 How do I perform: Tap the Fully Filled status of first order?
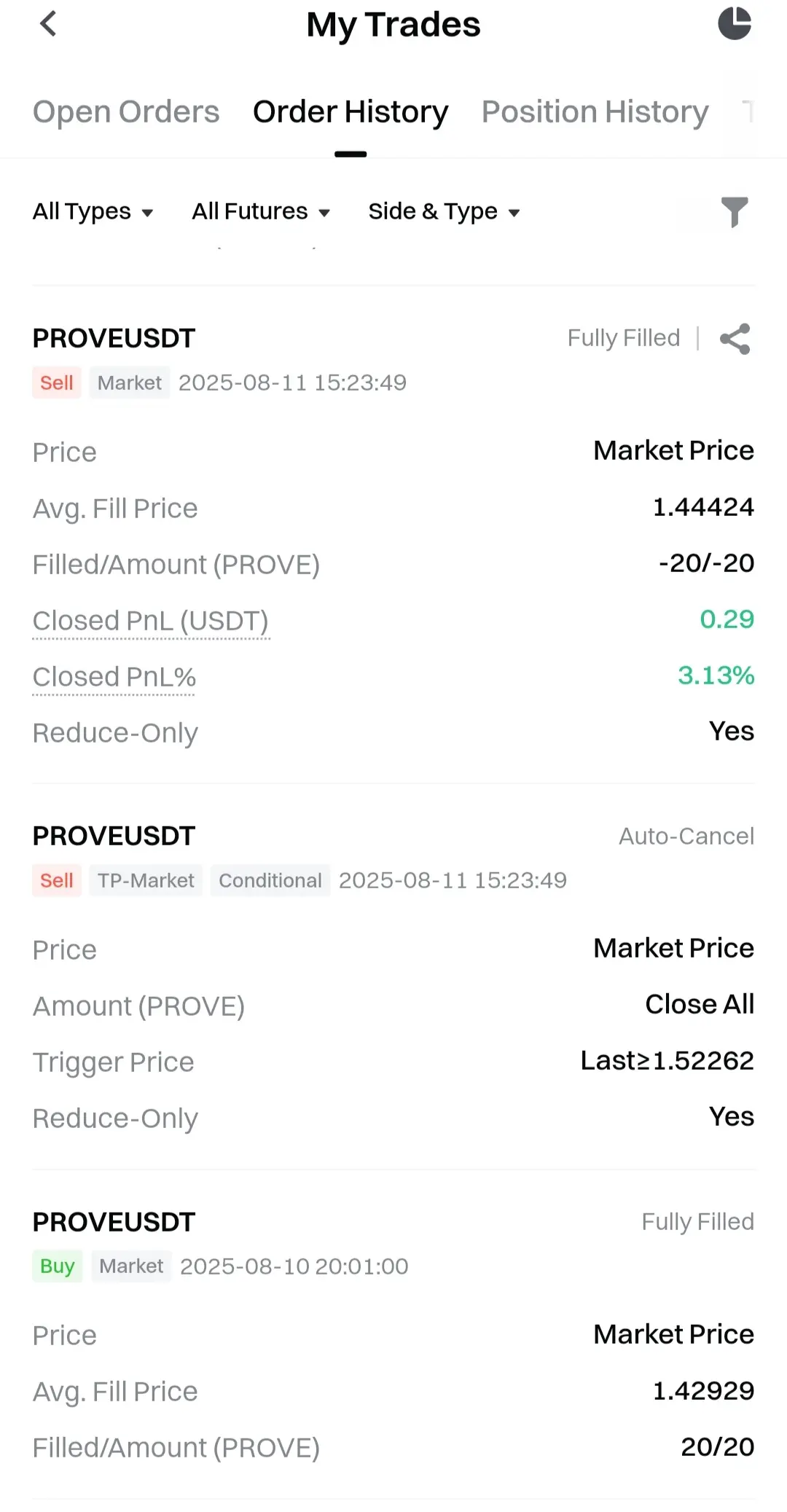(x=624, y=338)
